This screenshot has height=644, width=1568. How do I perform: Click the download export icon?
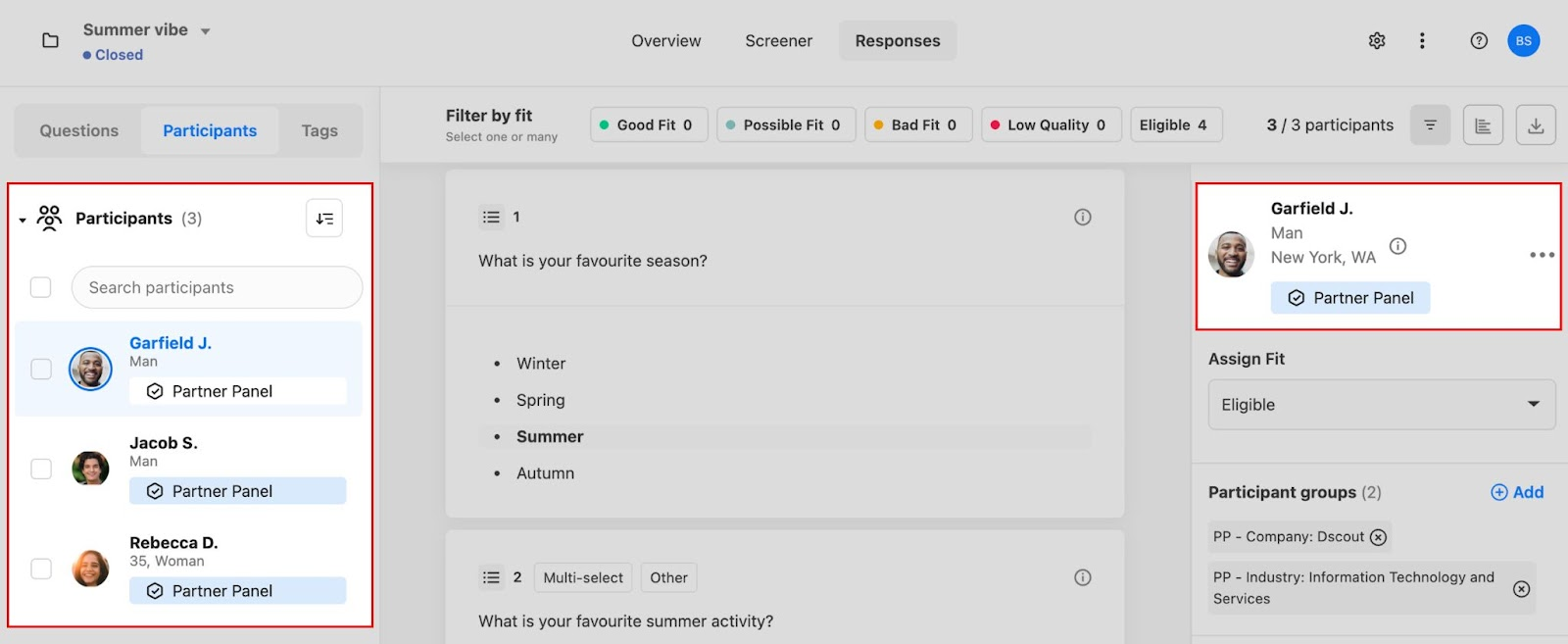click(1536, 125)
